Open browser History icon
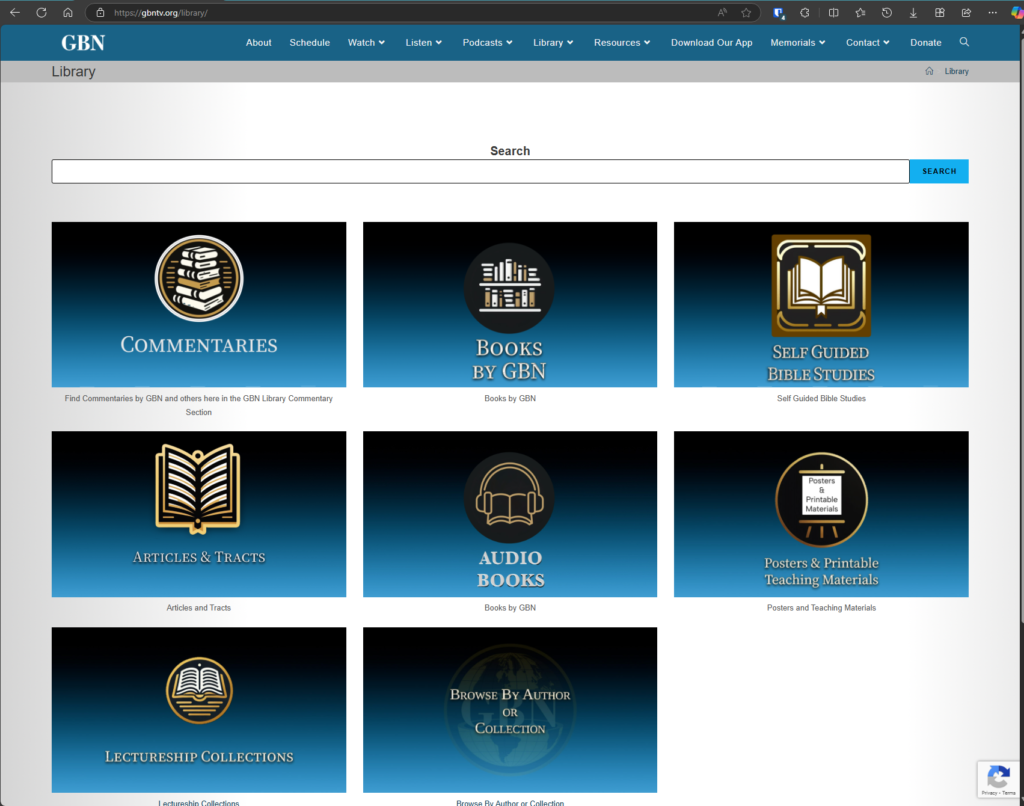The image size is (1024, 806). click(886, 13)
